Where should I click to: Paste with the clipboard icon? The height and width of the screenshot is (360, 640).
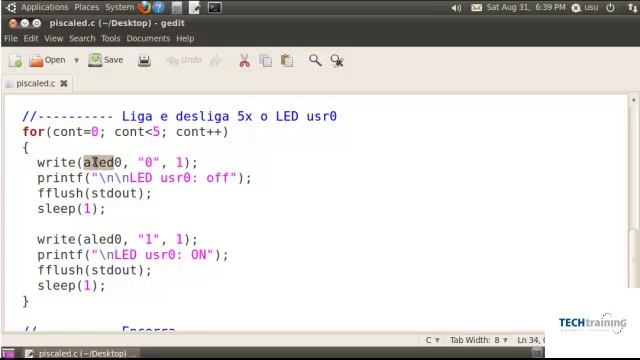(x=287, y=61)
